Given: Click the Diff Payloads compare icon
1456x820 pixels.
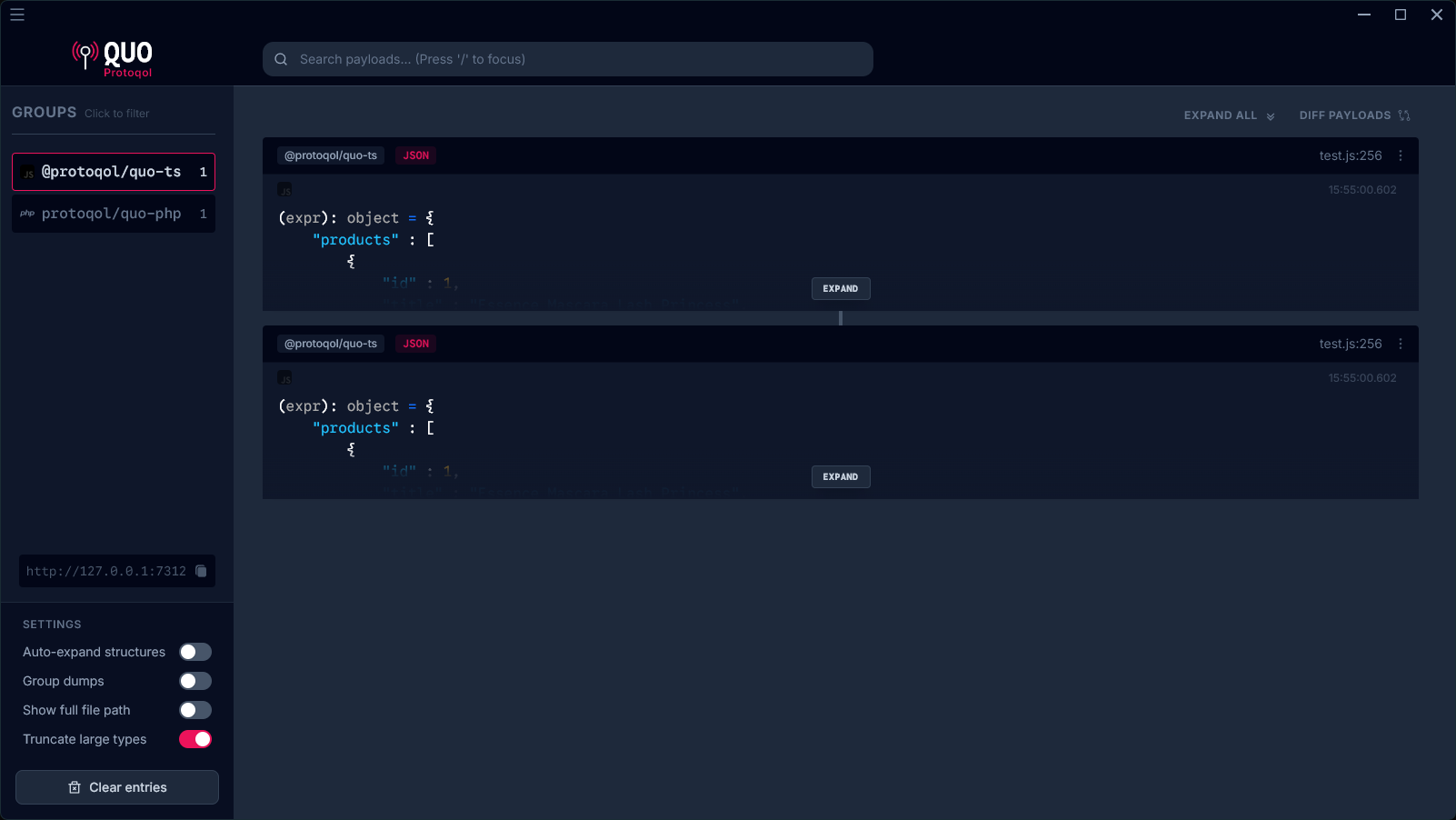Looking at the screenshot, I should pyautogui.click(x=1404, y=115).
